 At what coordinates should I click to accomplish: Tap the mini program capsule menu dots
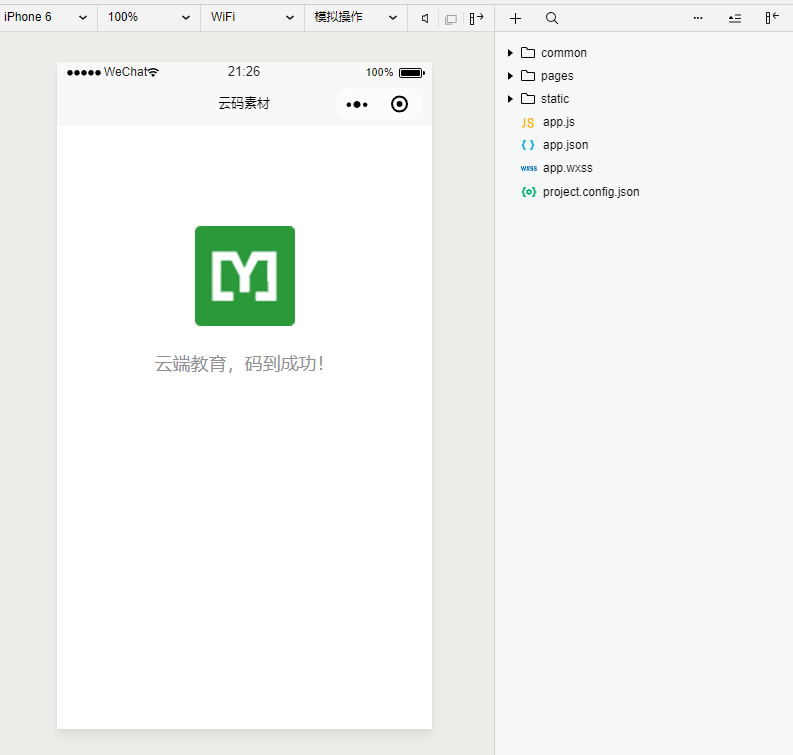click(x=357, y=104)
